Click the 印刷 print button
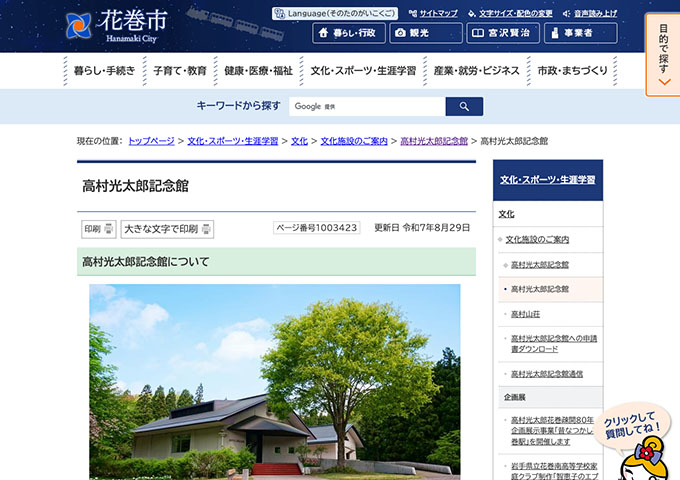Viewport: 680px width, 480px height. (x=99, y=229)
